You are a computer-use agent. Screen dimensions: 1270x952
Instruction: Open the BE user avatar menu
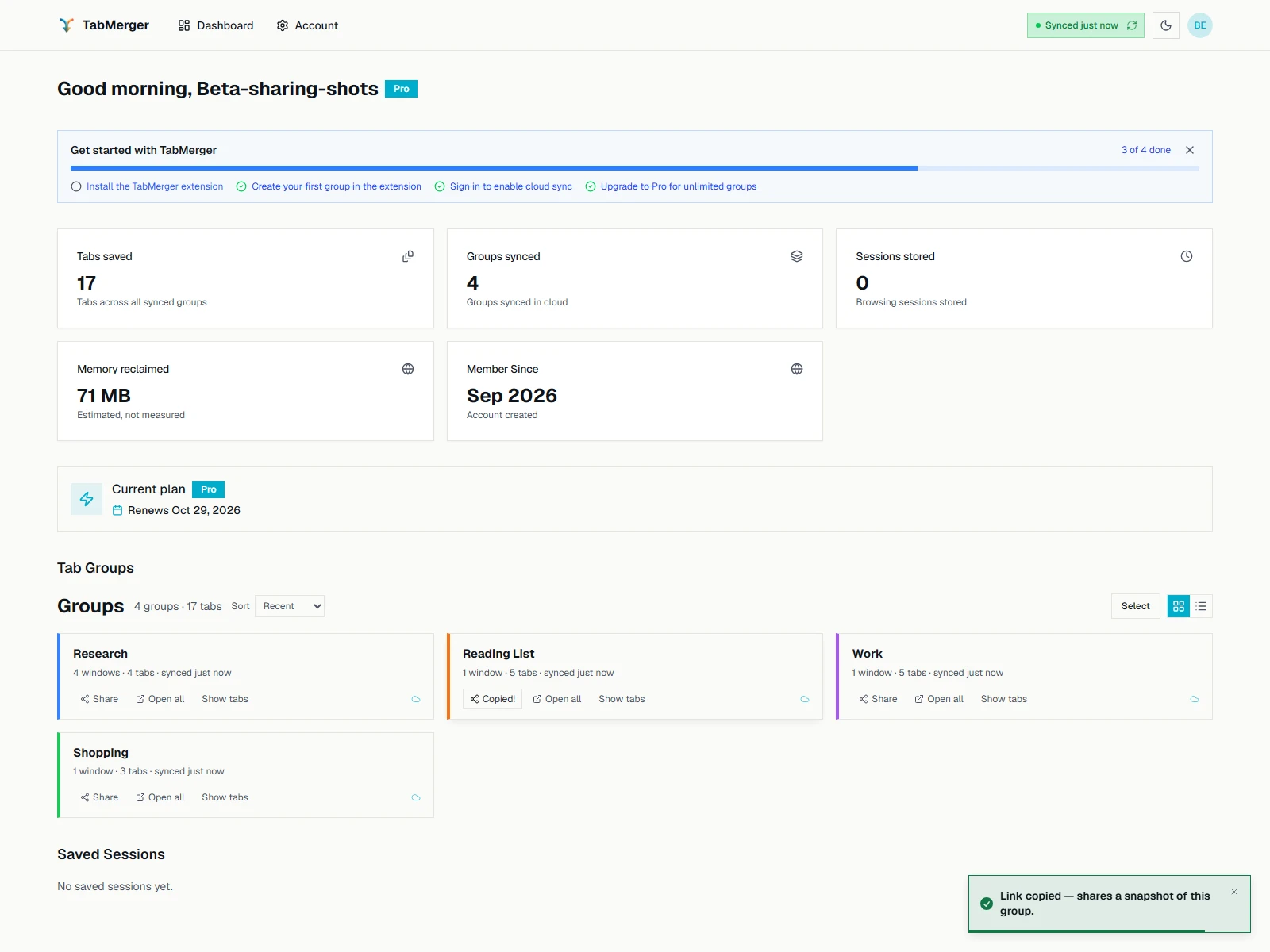pyautogui.click(x=1200, y=25)
